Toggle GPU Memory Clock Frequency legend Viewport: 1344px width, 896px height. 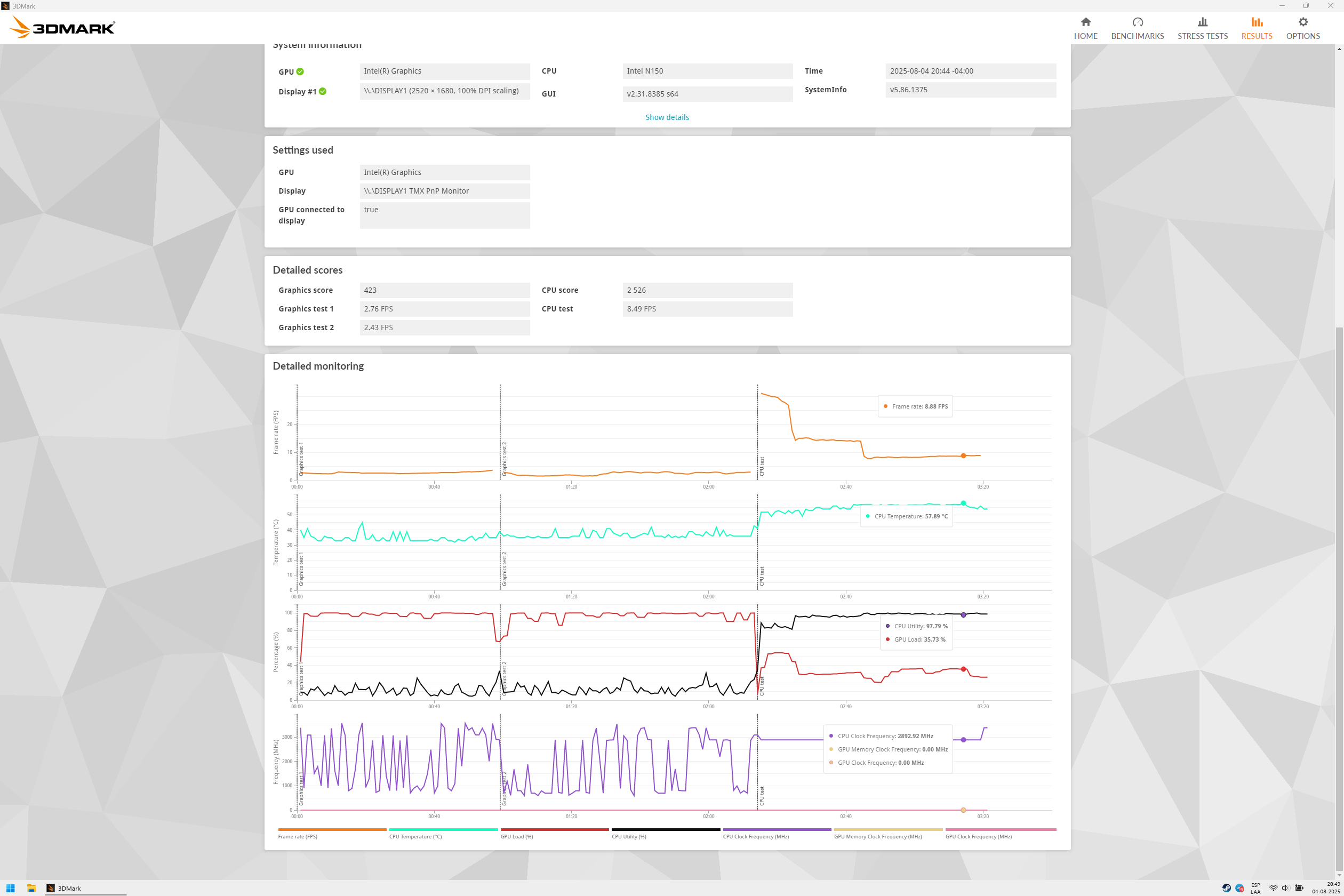coord(878,837)
